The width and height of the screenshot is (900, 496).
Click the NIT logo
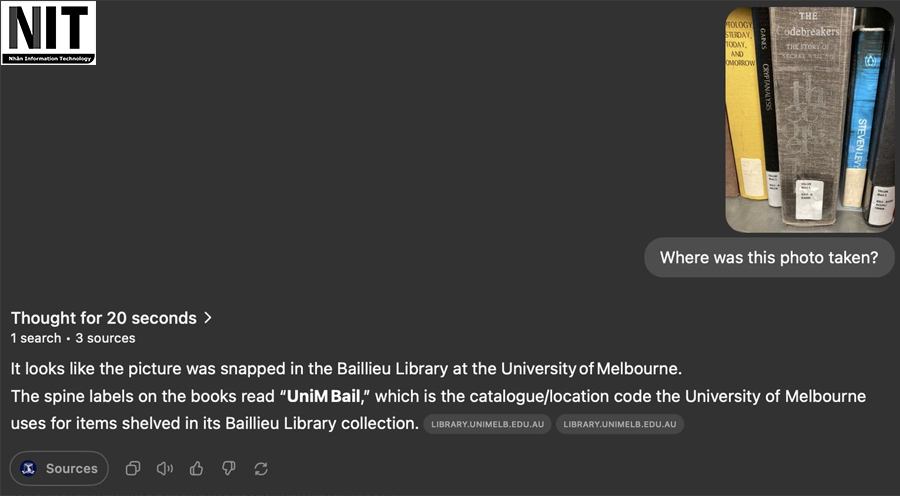[x=49, y=33]
